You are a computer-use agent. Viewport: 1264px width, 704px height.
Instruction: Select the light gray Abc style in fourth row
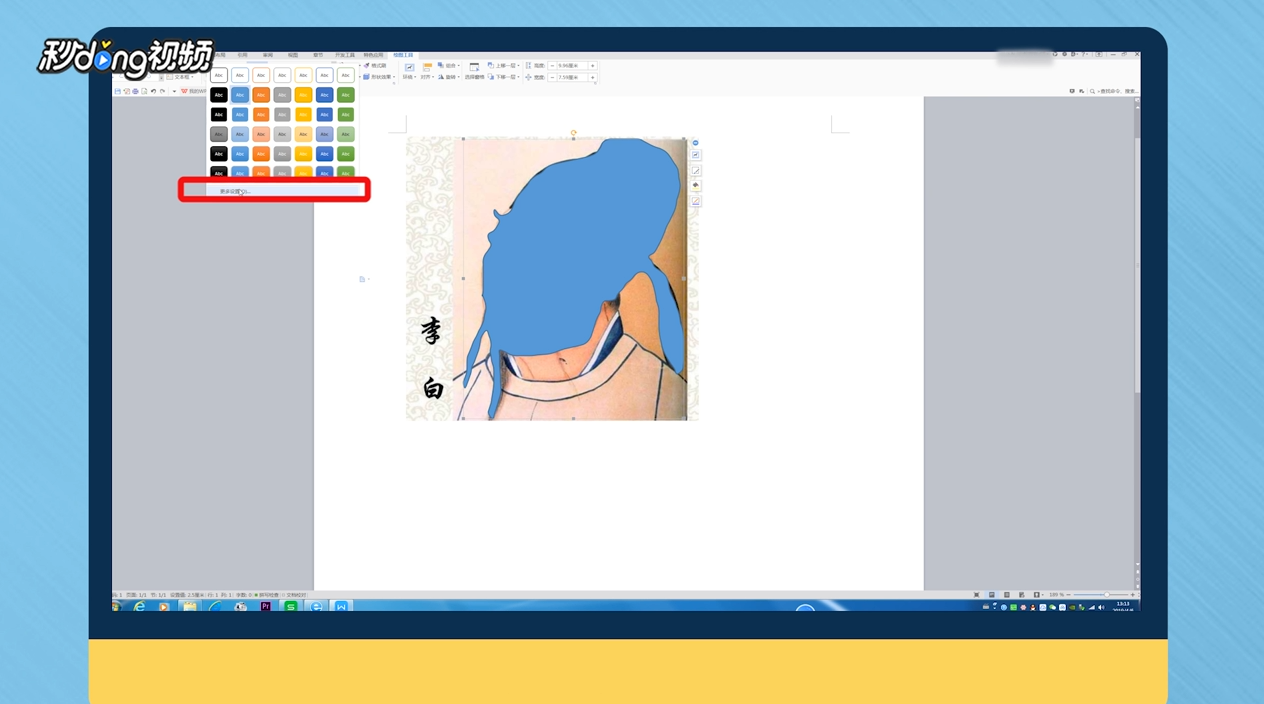pyautogui.click(x=282, y=134)
